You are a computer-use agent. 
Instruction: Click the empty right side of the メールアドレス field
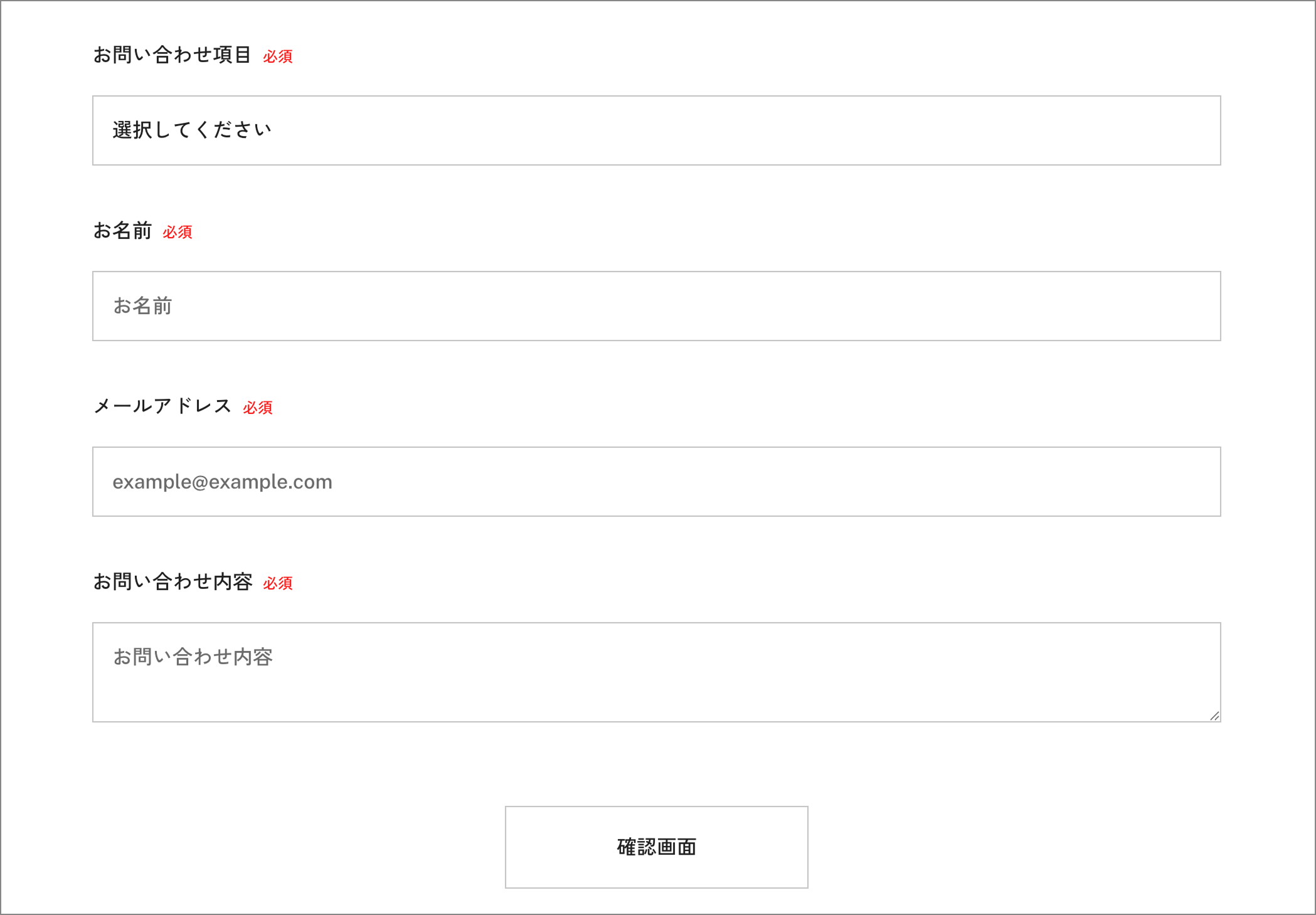pyautogui.click(x=1004, y=482)
